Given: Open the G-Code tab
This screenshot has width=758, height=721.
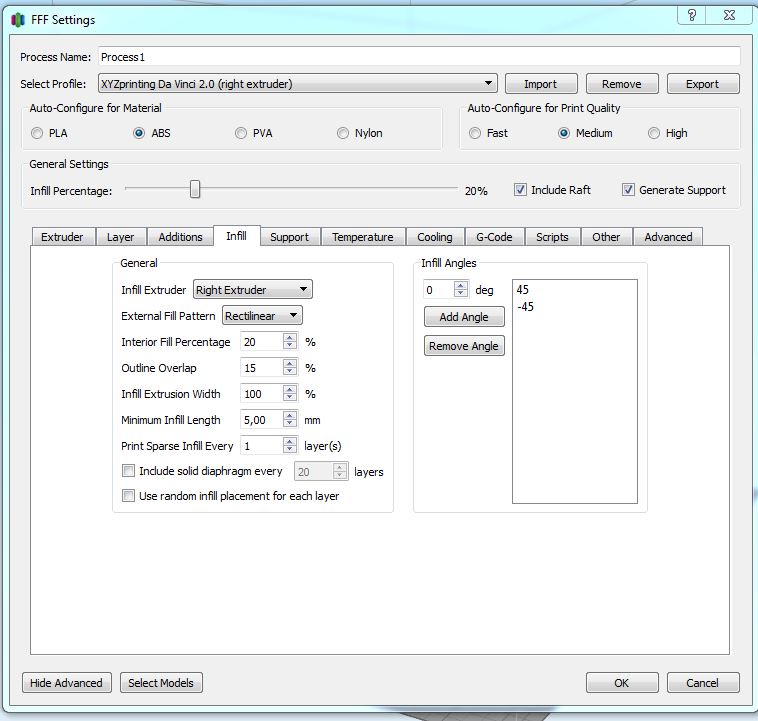Looking at the screenshot, I should click(493, 237).
